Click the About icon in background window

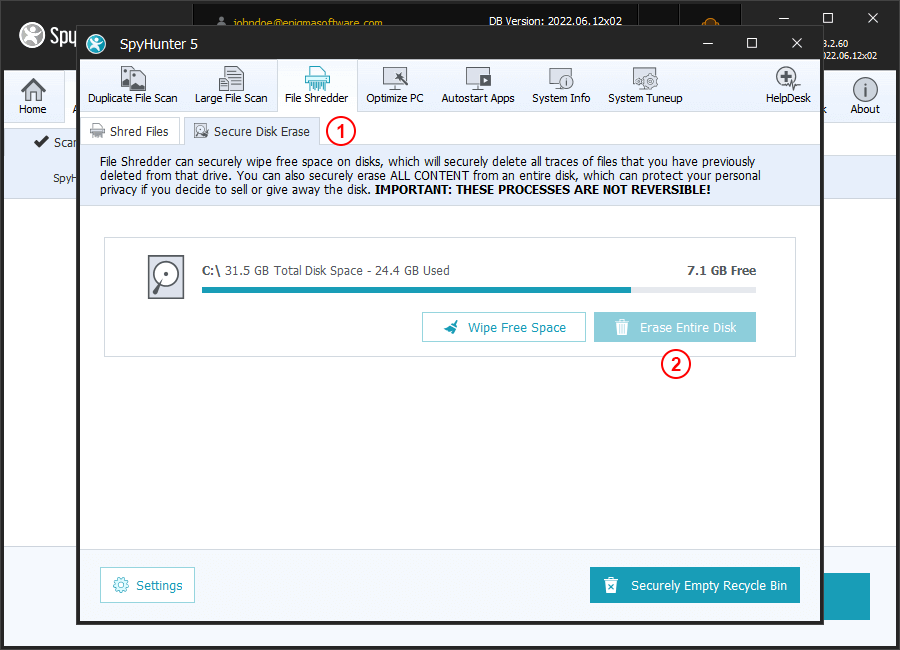point(864,96)
